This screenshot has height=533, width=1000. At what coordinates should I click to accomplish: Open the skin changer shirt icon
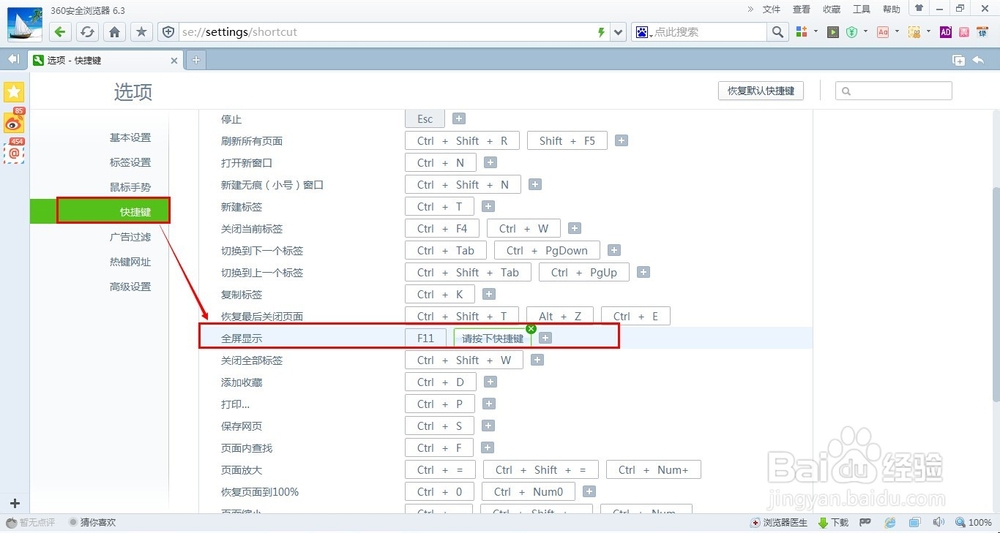[x=918, y=8]
